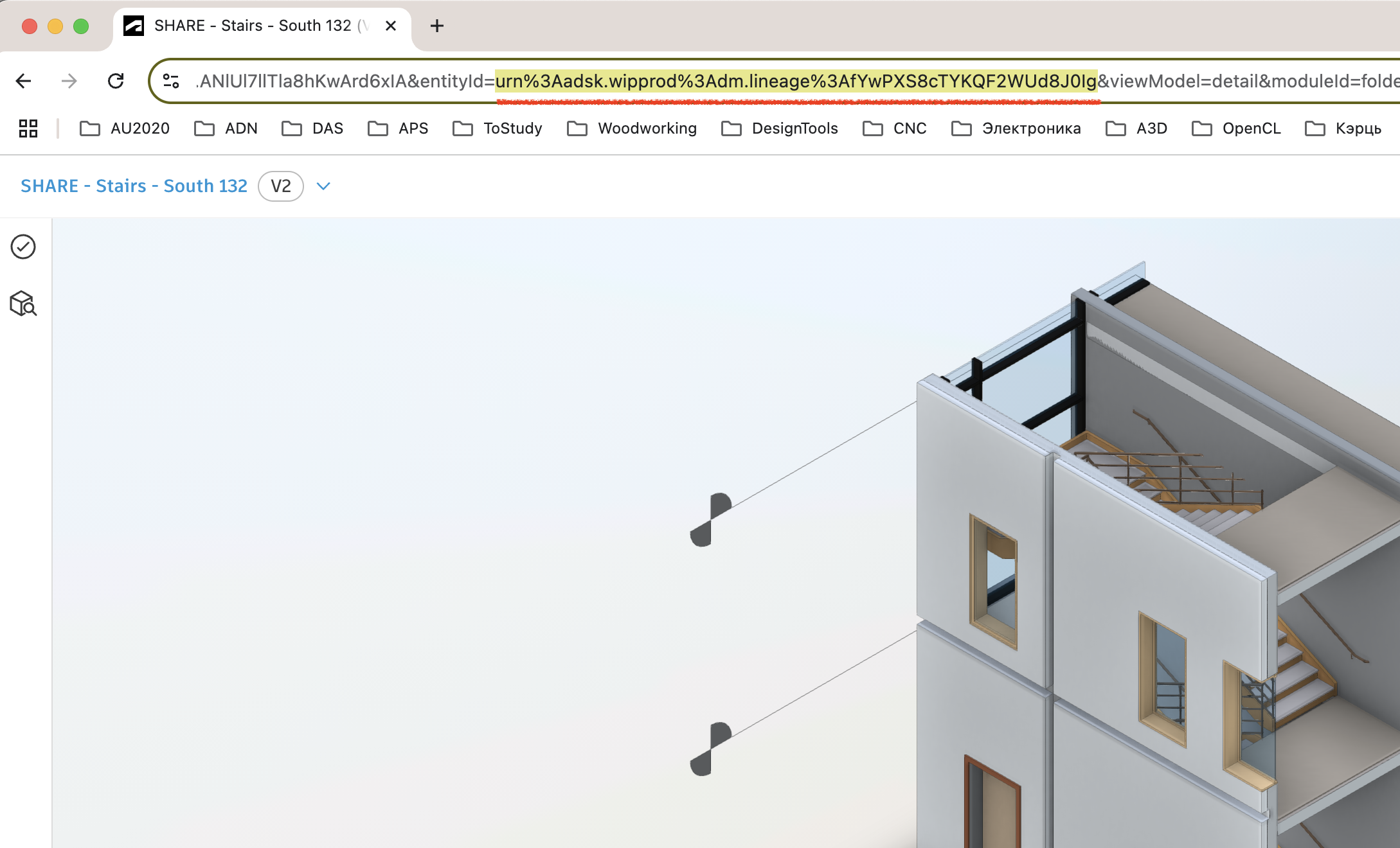Expand the version dropdown chevron

(x=323, y=186)
